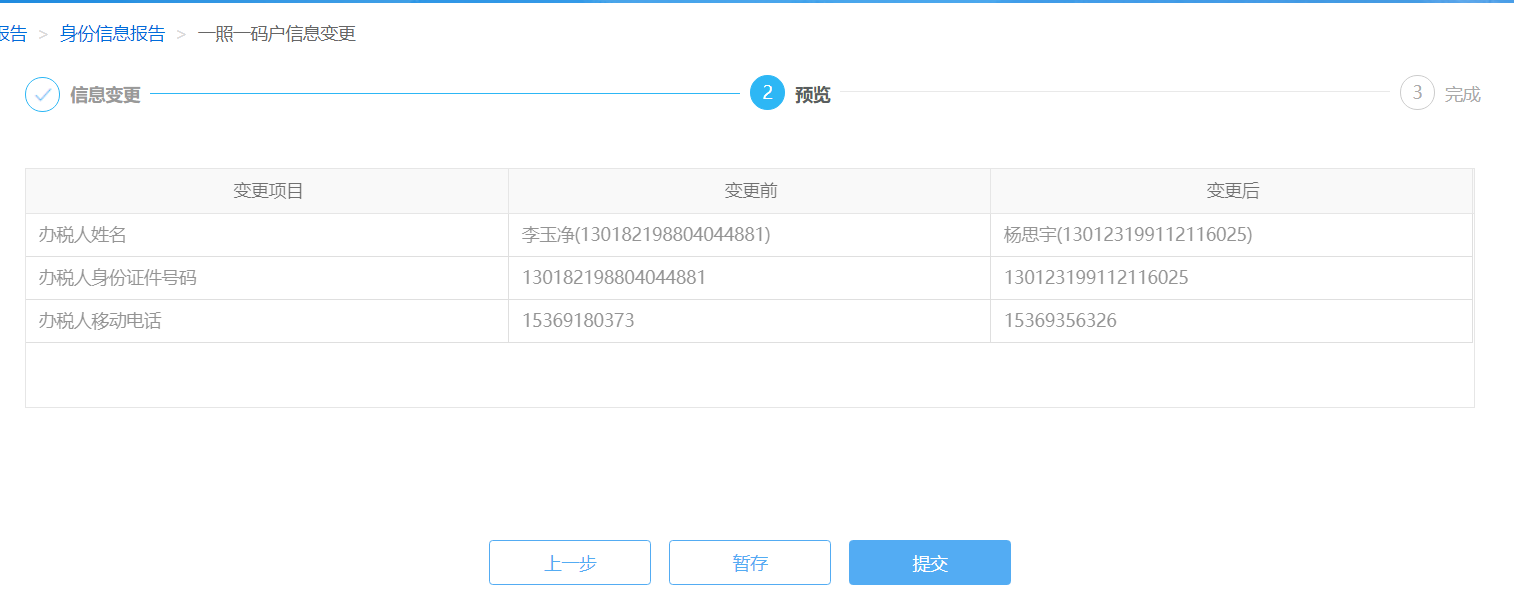Screen dimensions: 1514x597
Task: Select the 办税人身份证件号码 row label
Action: point(117,278)
